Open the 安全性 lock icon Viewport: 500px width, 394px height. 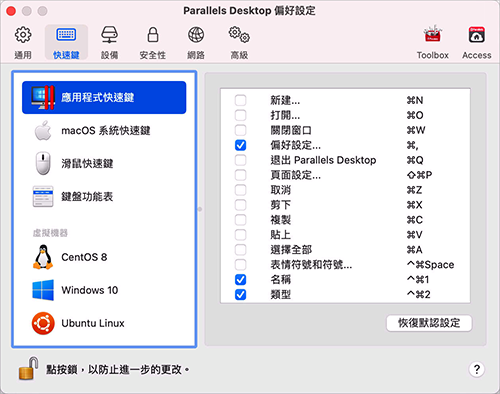point(153,35)
